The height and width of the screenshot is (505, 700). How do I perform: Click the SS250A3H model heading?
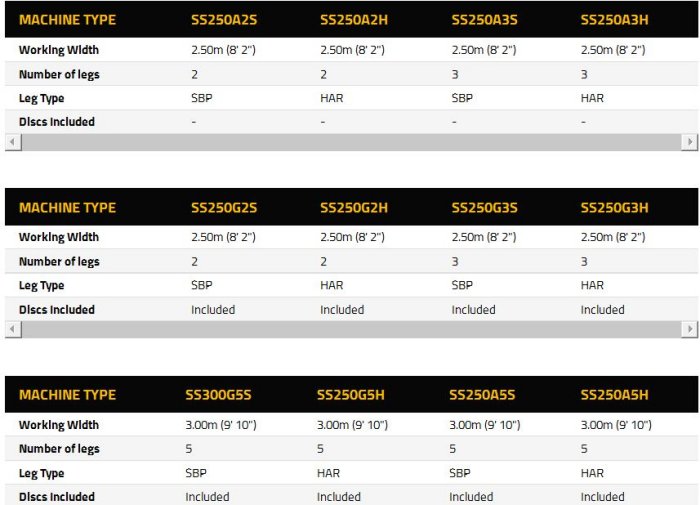click(x=614, y=20)
